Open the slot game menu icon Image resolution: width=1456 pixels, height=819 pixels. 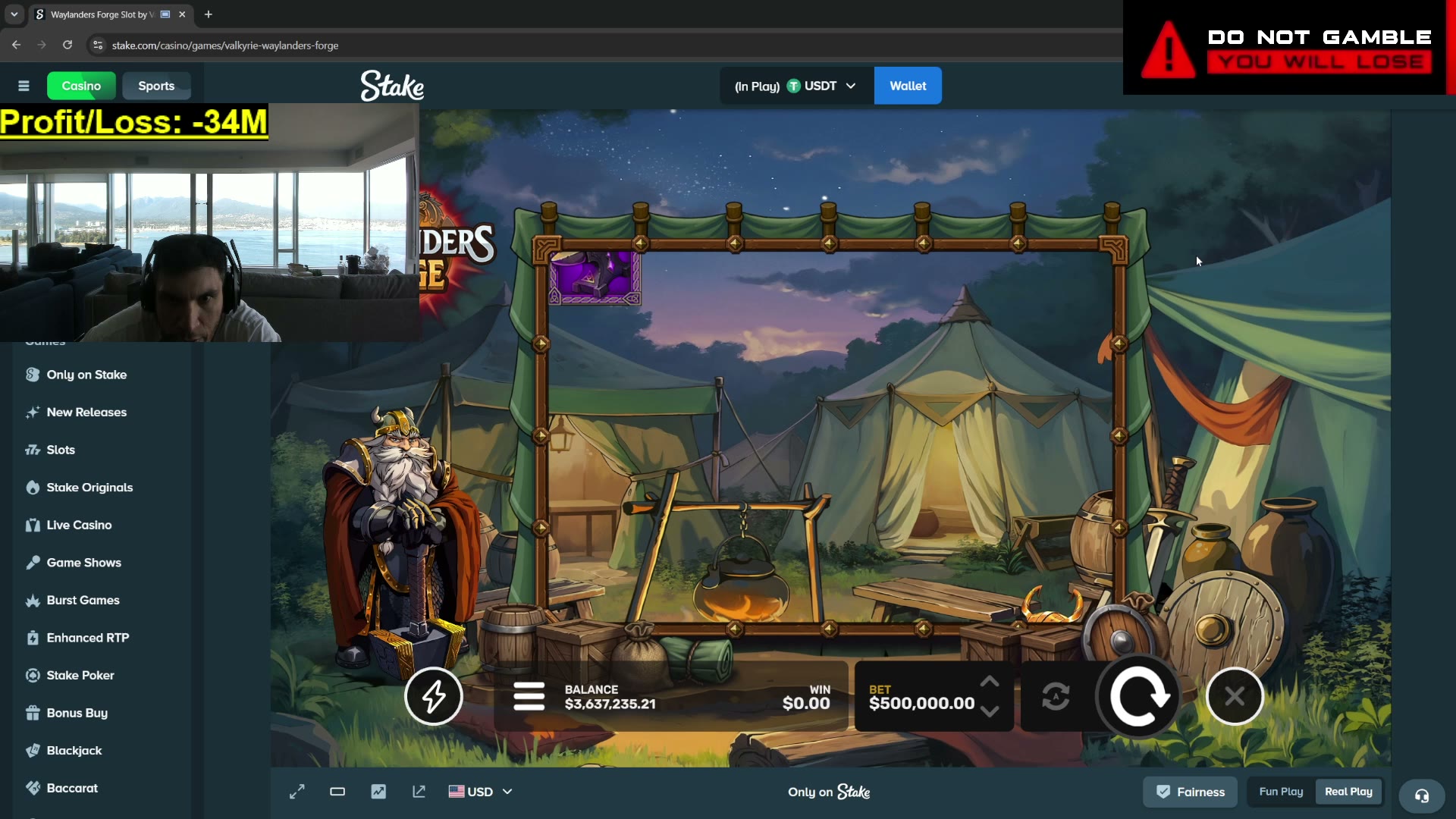coord(529,696)
